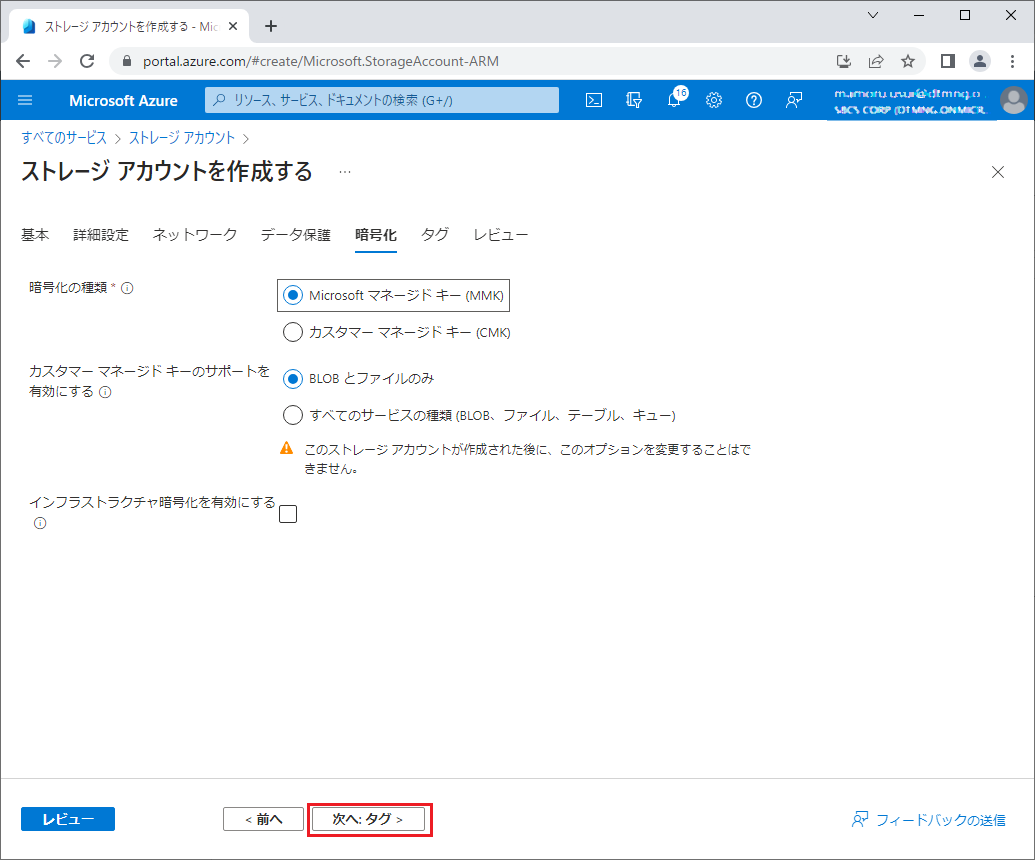Open a new browser tab
The image size is (1035, 860).
pyautogui.click(x=271, y=26)
